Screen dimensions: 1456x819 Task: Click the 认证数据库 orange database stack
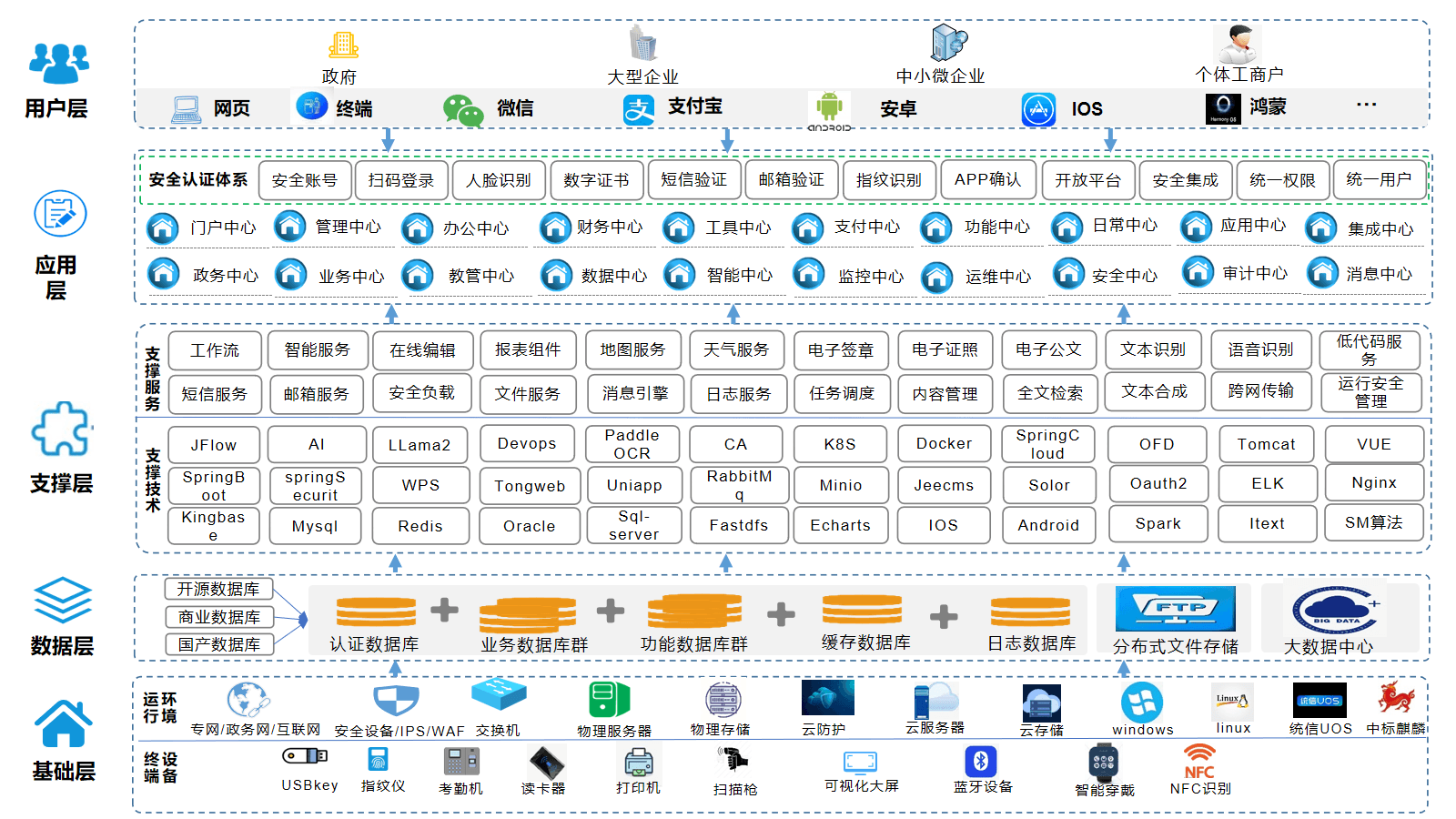[x=376, y=612]
